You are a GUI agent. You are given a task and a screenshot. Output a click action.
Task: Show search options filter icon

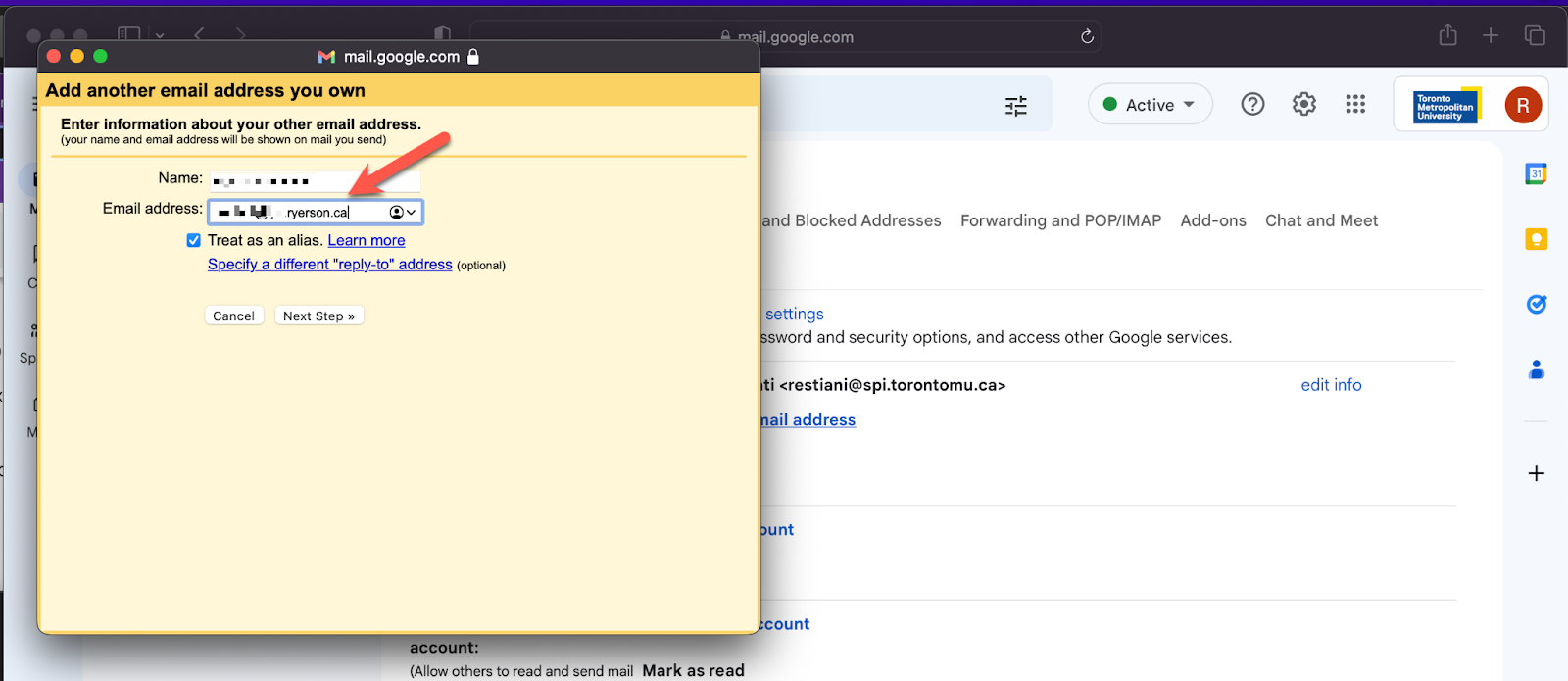(x=1016, y=106)
